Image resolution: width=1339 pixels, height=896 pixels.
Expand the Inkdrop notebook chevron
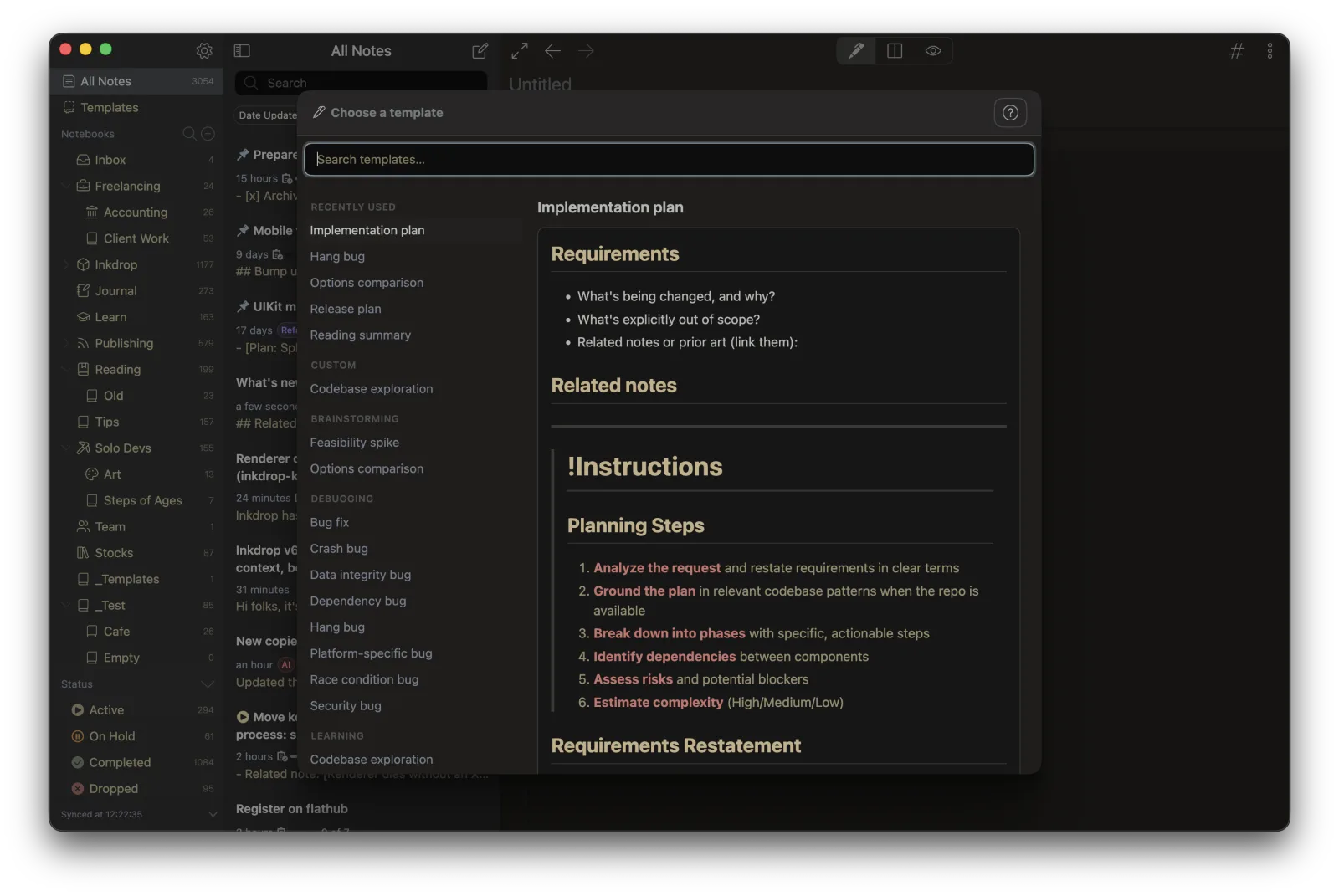66,264
